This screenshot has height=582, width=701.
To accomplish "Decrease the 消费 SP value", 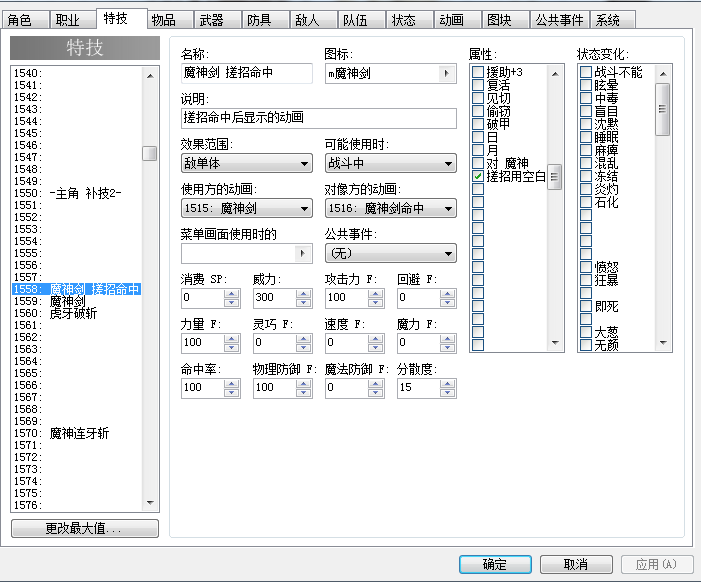I will point(232,303).
